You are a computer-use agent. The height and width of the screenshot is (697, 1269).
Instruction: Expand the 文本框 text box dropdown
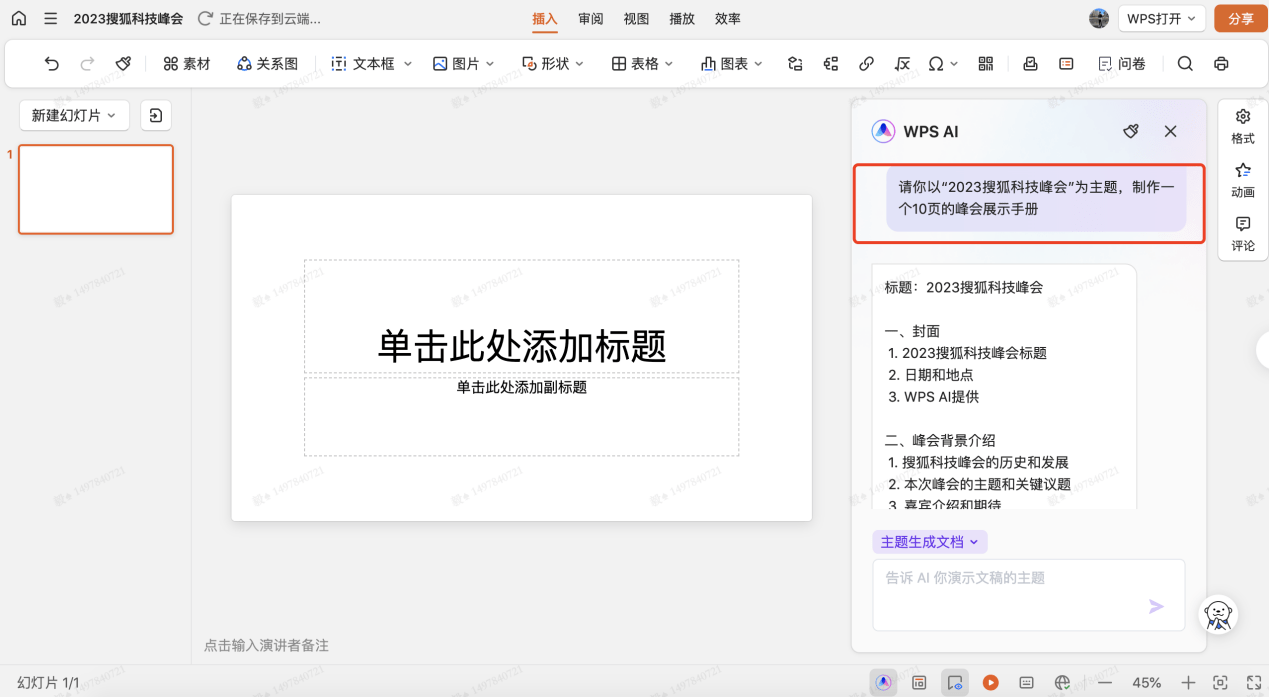(410, 63)
